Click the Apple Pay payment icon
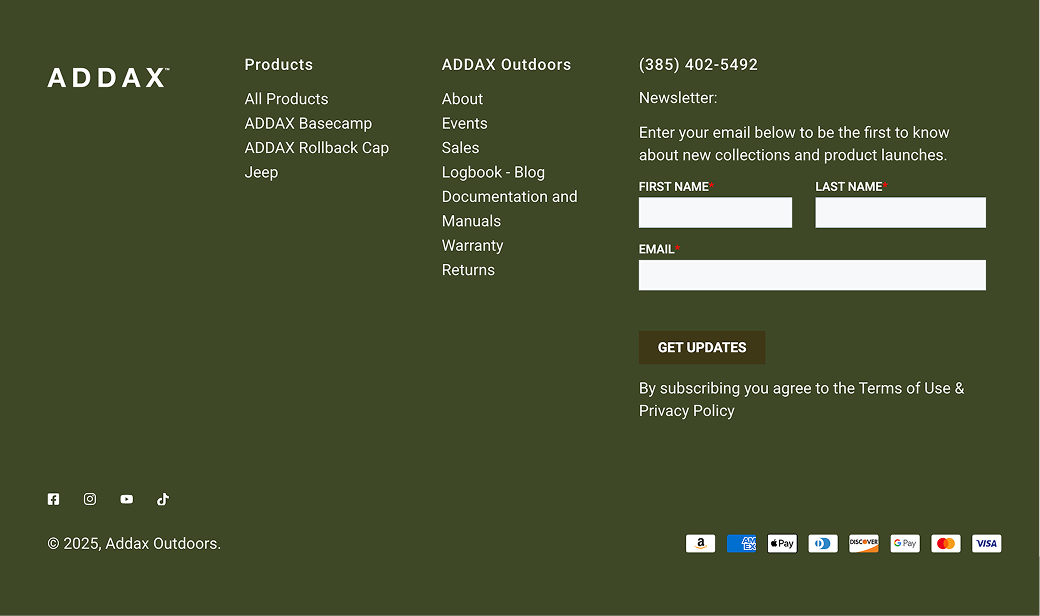Screen dimensions: 1040x616 pyautogui.click(x=783, y=544)
